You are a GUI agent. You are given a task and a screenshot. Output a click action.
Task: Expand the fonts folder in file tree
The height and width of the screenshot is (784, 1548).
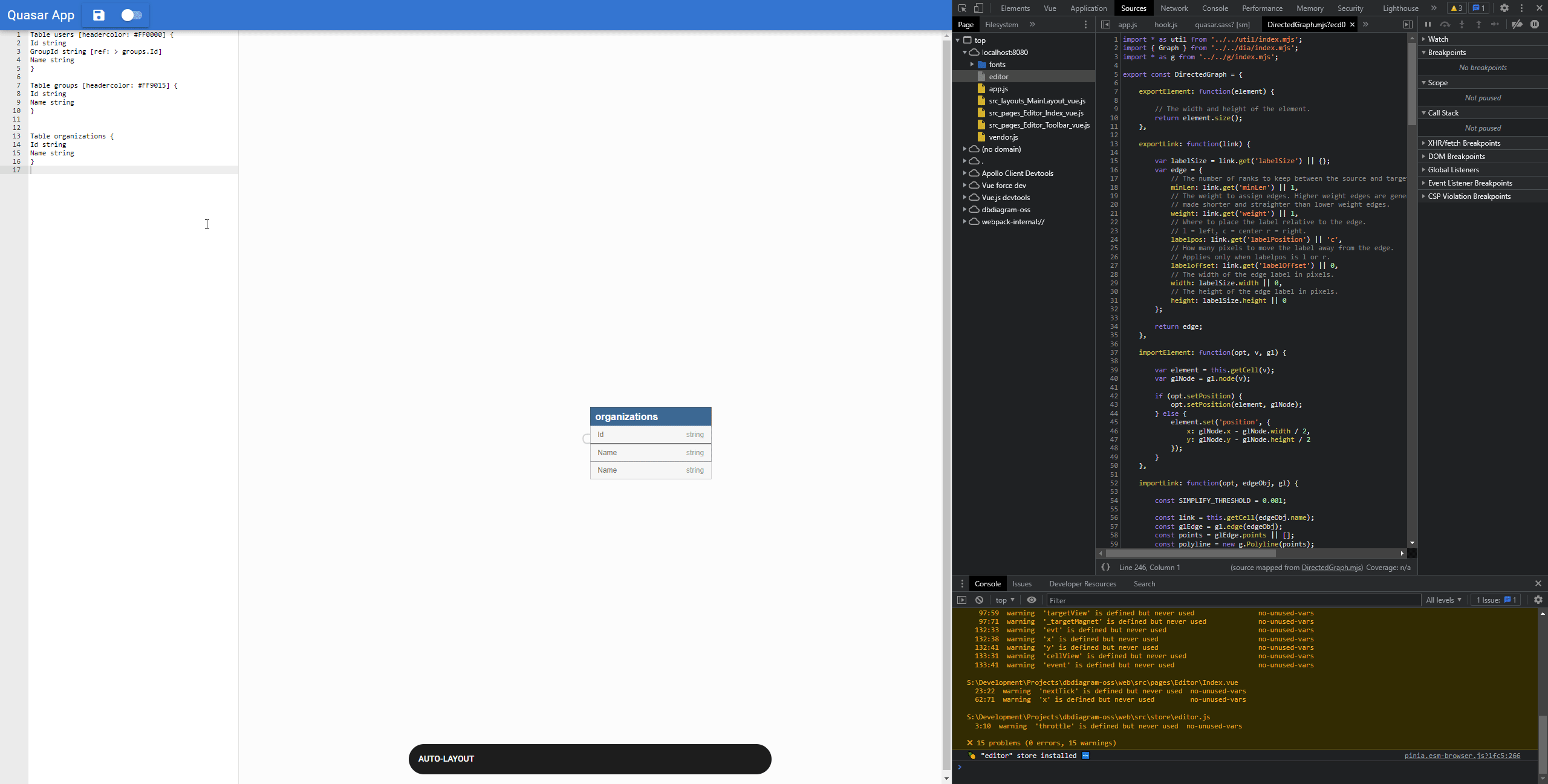972,65
